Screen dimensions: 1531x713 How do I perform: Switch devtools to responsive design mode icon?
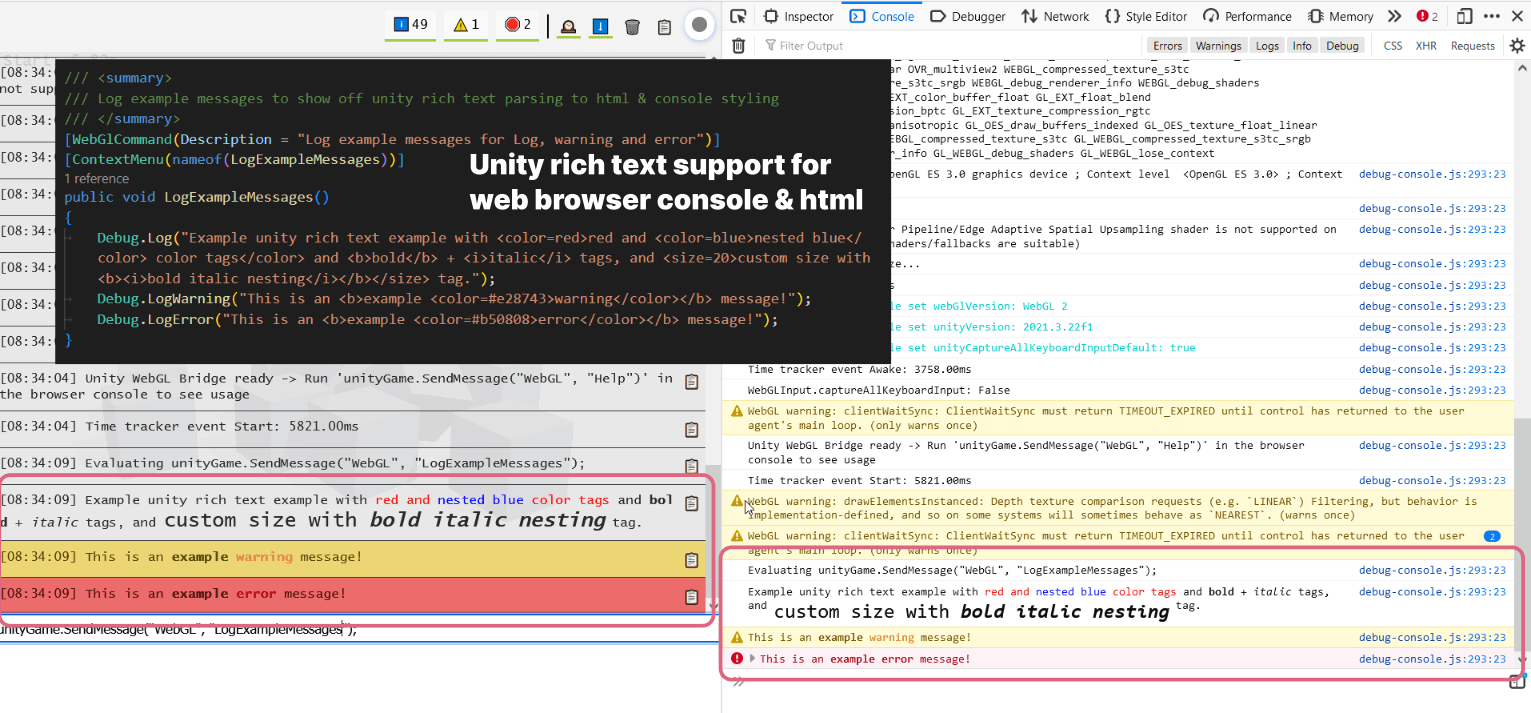coord(1464,16)
